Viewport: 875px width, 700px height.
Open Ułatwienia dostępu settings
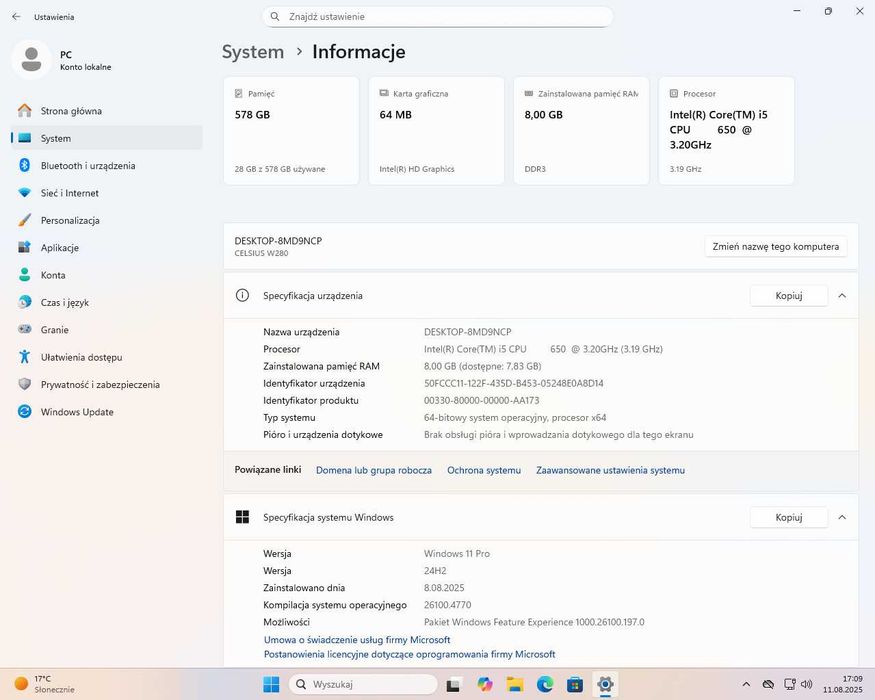[x=107, y=357]
